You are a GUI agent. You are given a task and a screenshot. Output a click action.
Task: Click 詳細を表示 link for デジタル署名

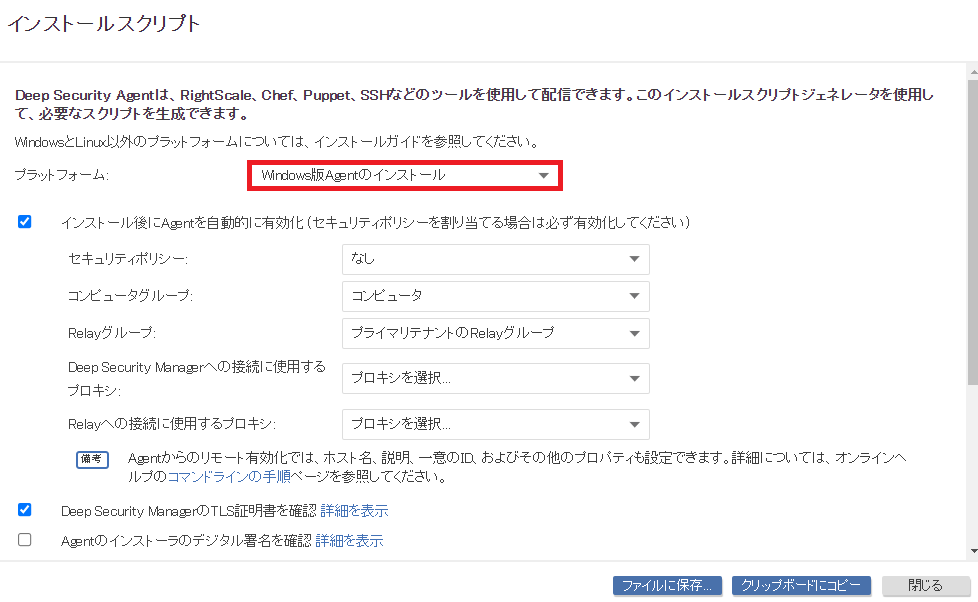pos(349,541)
